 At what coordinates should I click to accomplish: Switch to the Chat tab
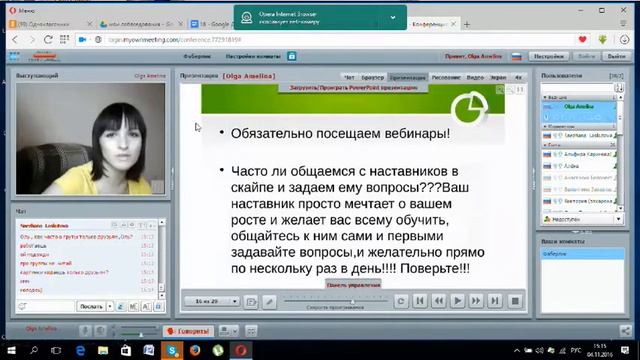click(349, 77)
